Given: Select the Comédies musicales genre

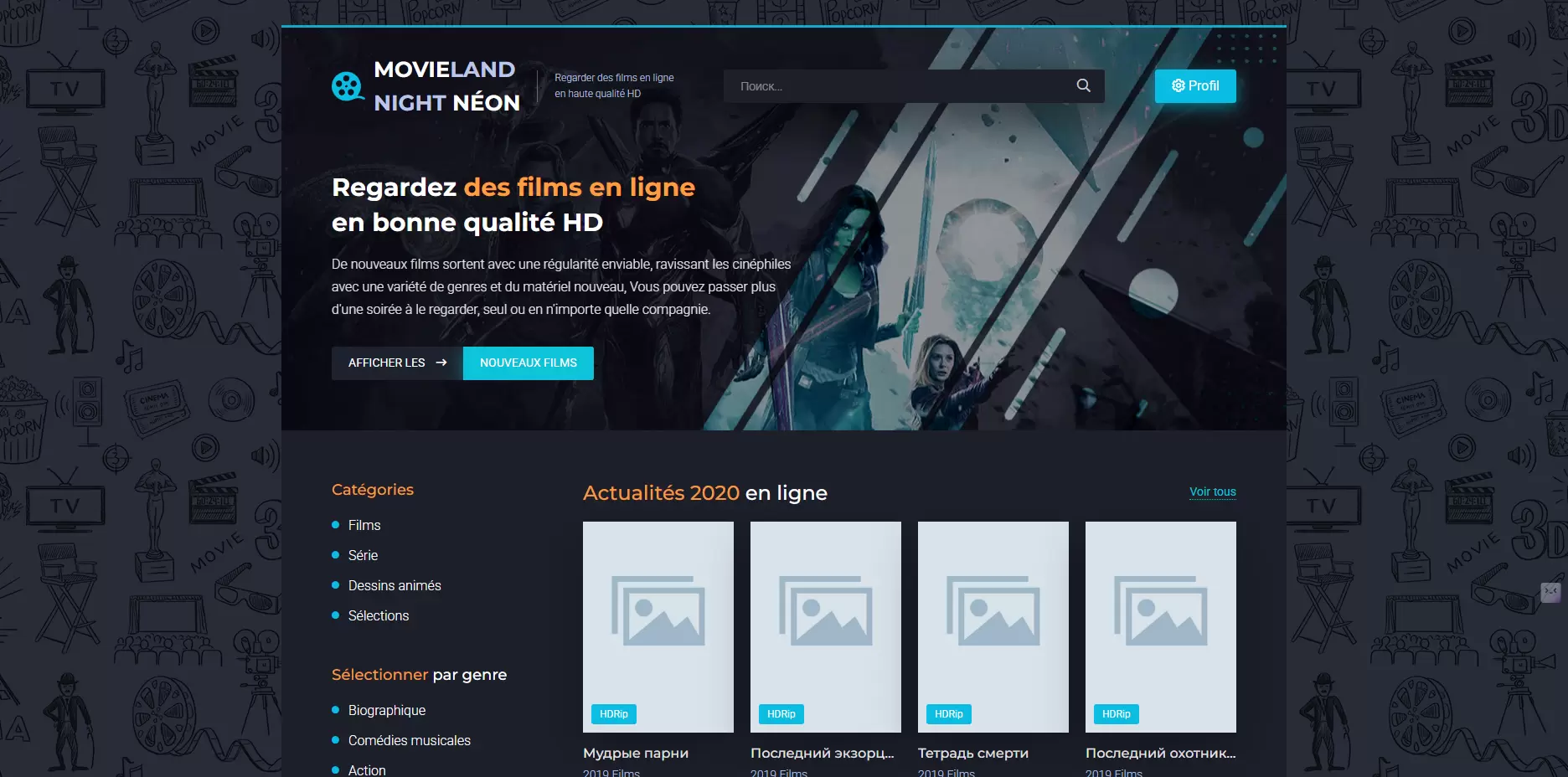Looking at the screenshot, I should (410, 740).
